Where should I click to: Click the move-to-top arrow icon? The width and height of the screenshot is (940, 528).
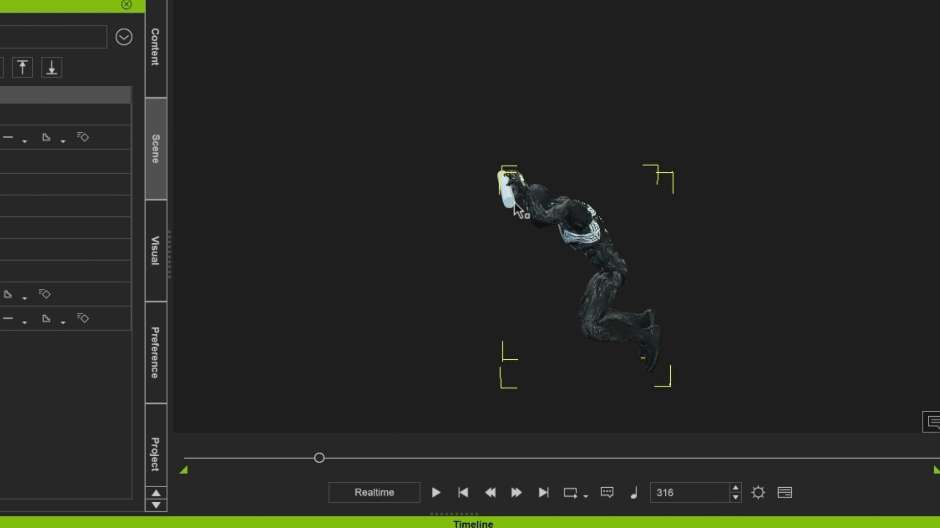(x=22, y=67)
